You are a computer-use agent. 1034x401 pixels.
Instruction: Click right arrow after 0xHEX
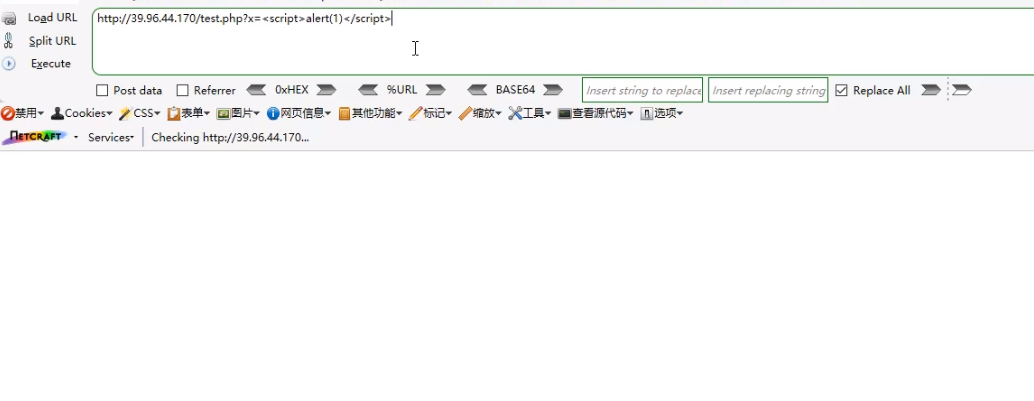coord(326,90)
